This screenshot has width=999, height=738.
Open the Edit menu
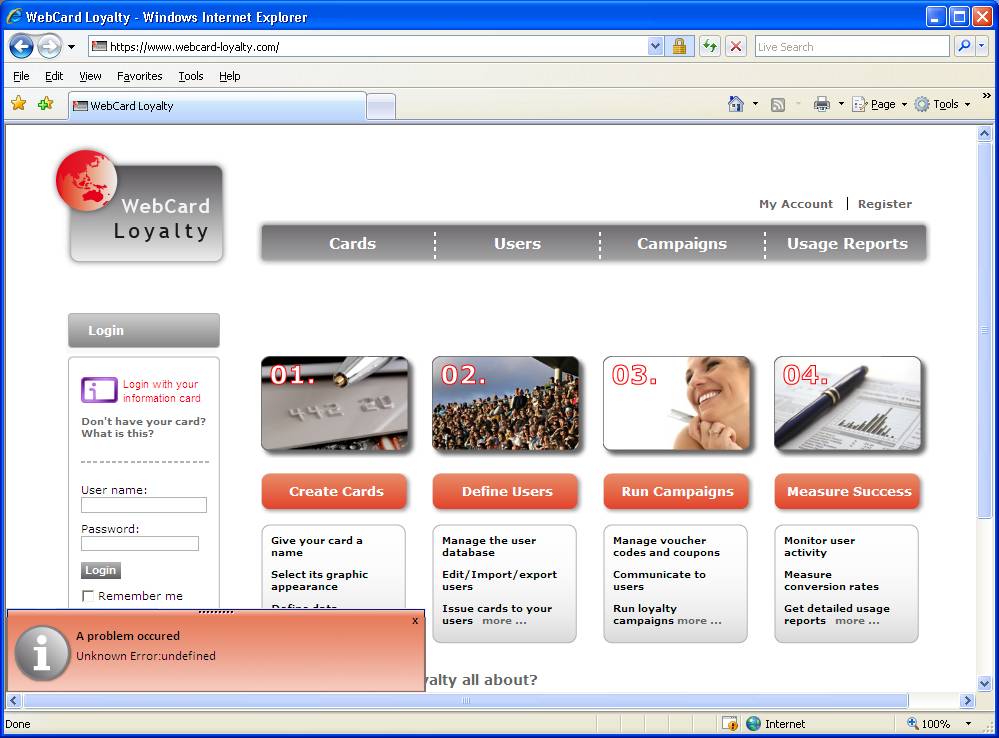pos(54,76)
